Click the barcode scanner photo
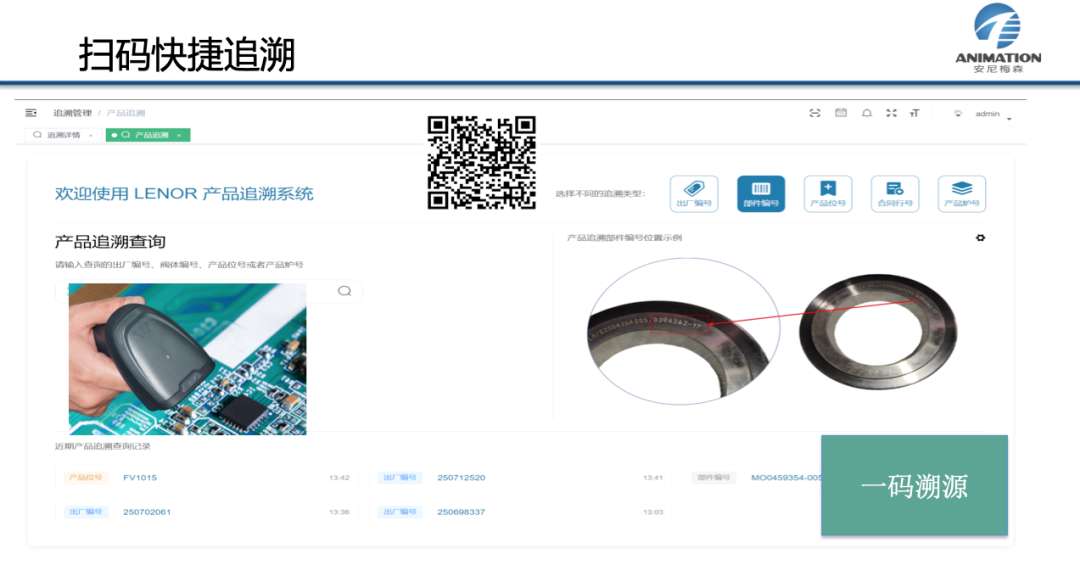This screenshot has height=582, width=1080. click(x=187, y=359)
